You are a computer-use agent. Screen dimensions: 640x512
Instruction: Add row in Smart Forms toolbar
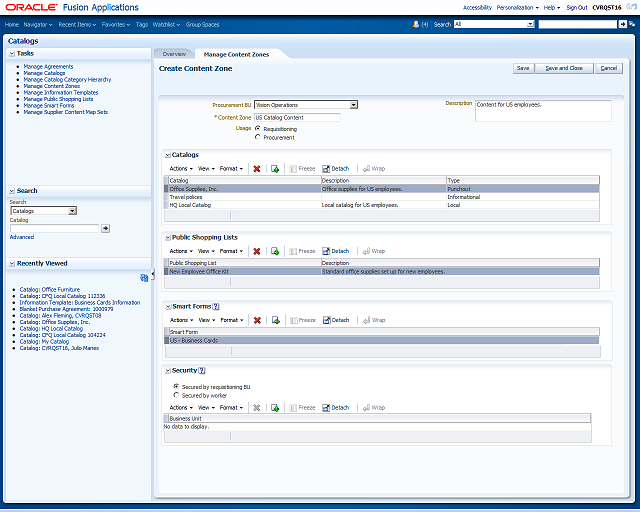coord(276,320)
